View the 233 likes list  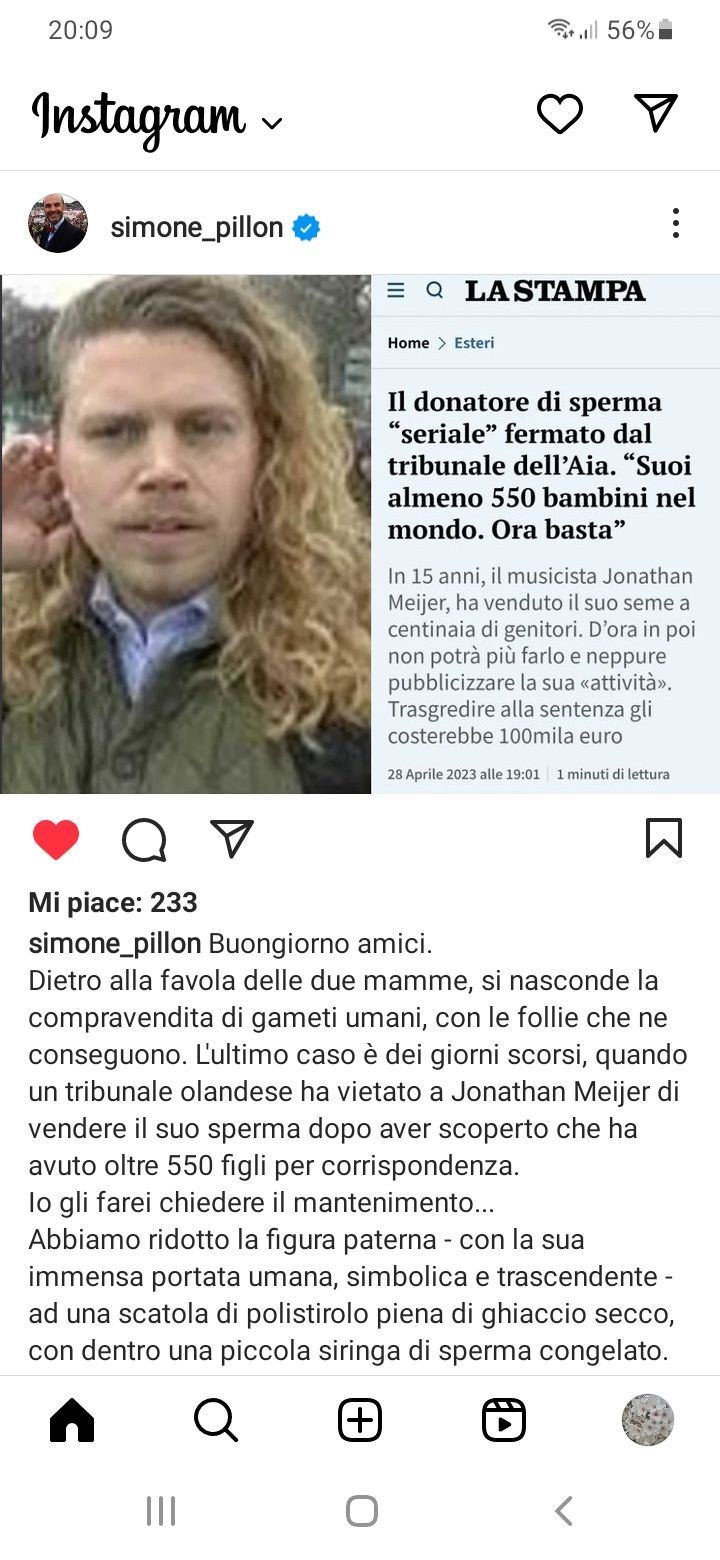113,903
